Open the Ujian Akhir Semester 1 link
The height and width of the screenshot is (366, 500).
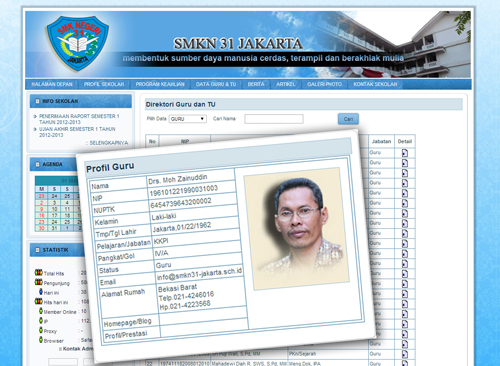coord(77,132)
